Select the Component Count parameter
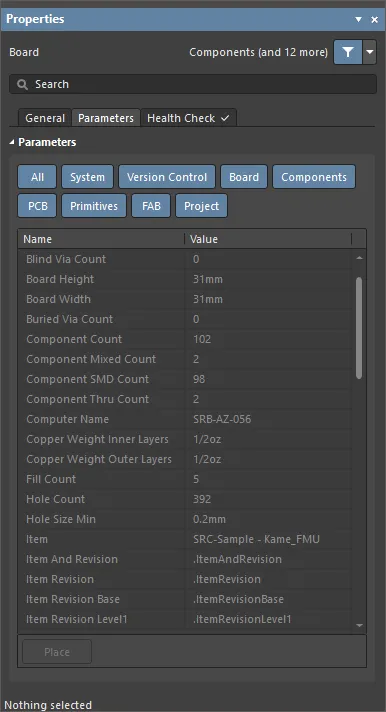The height and width of the screenshot is (712, 386). 185,339
